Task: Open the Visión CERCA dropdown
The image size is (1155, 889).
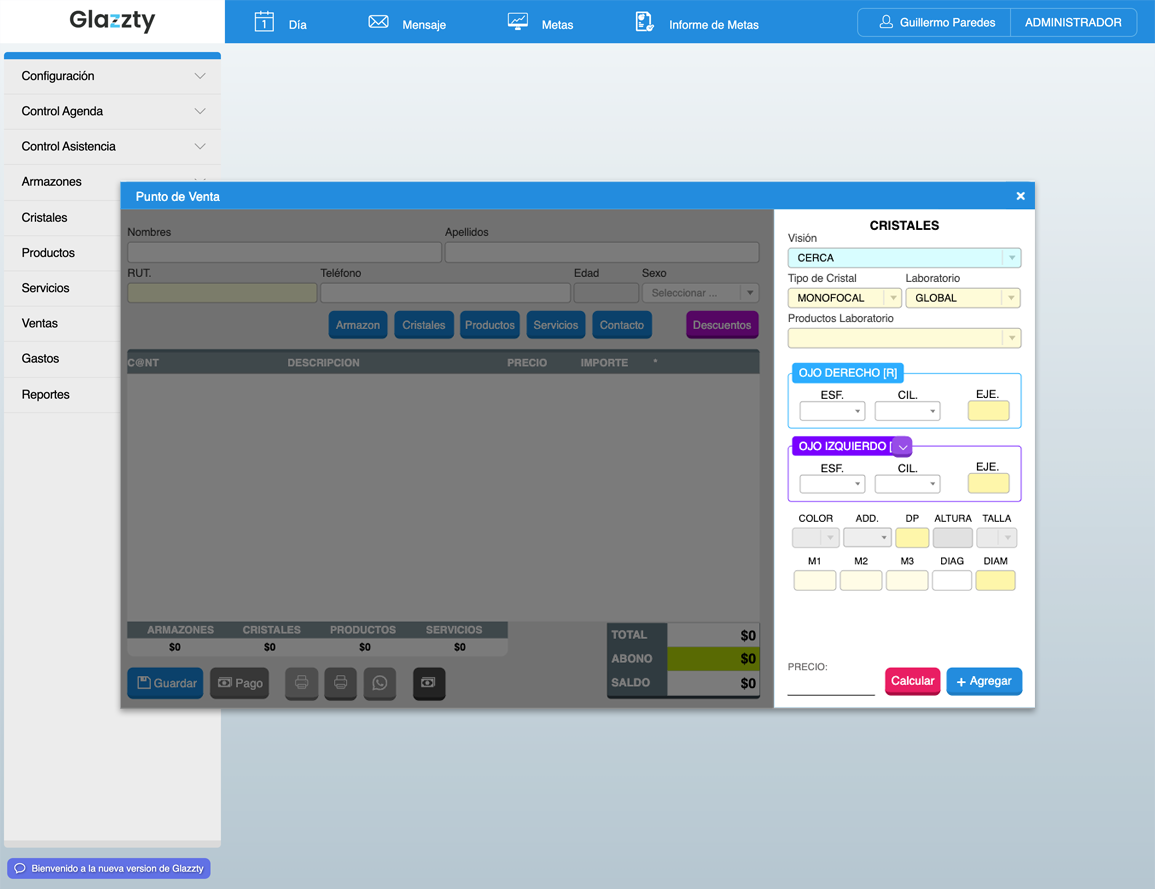Action: click(904, 257)
